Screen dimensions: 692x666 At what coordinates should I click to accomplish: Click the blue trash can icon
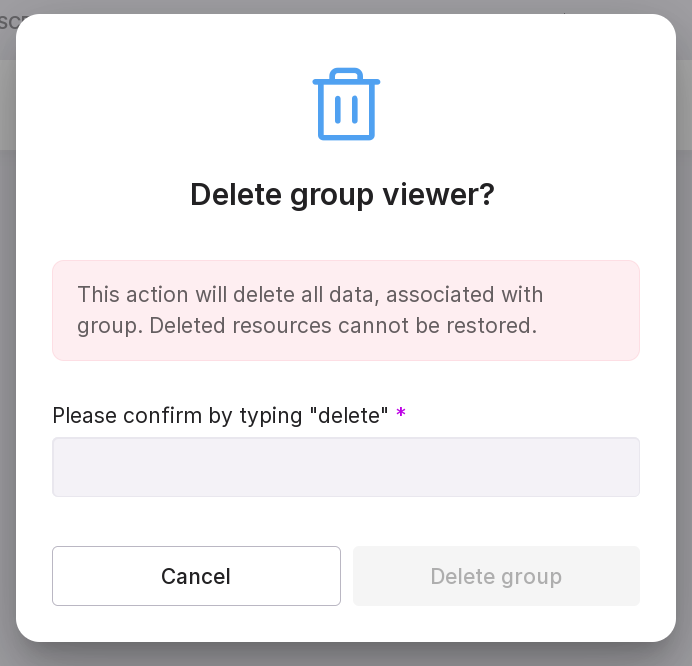pos(346,105)
